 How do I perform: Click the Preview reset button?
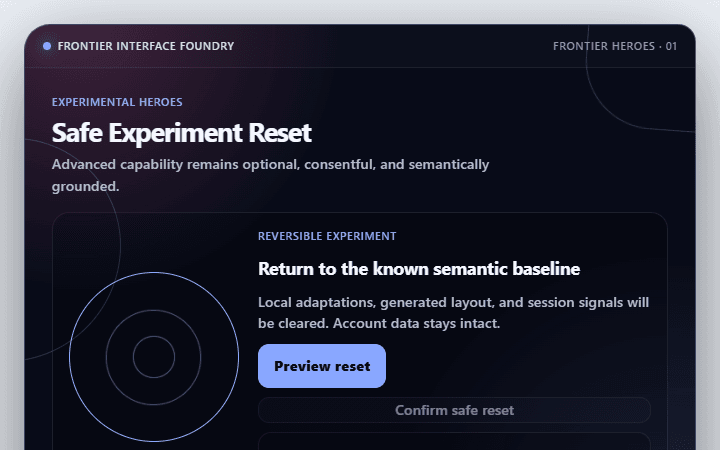(x=322, y=366)
